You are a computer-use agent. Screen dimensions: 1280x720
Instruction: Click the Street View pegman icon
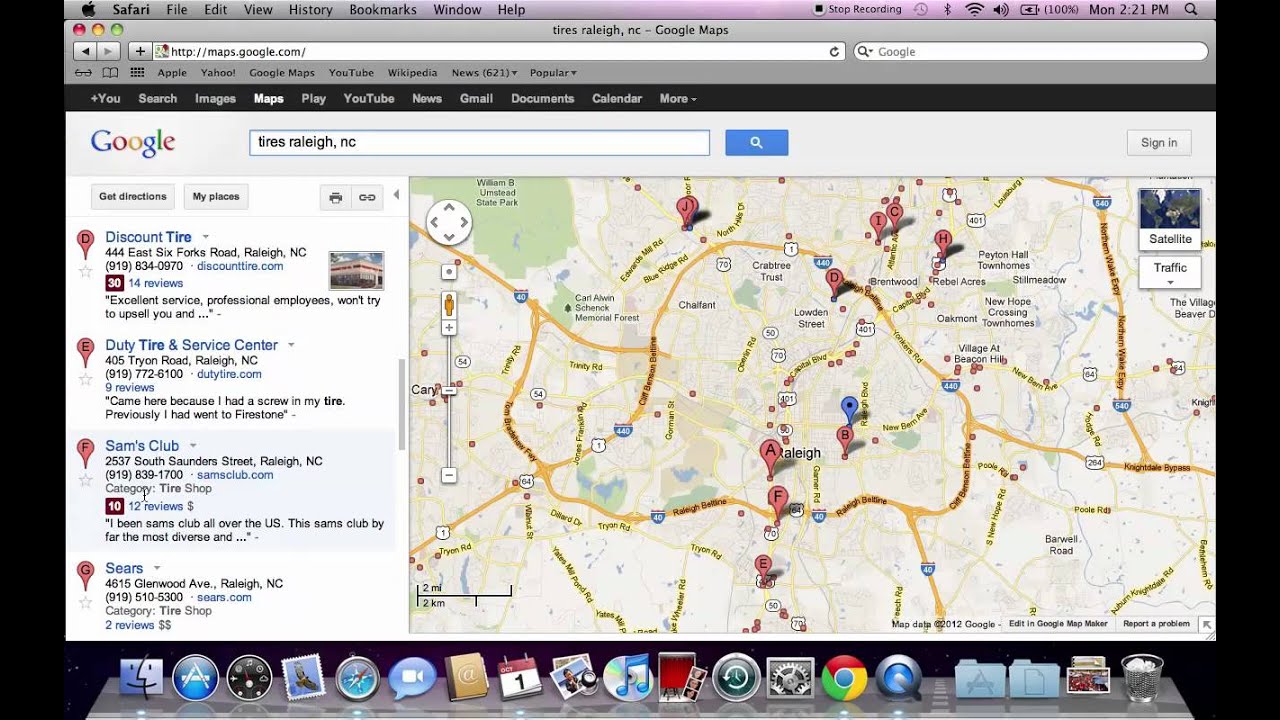click(x=449, y=305)
